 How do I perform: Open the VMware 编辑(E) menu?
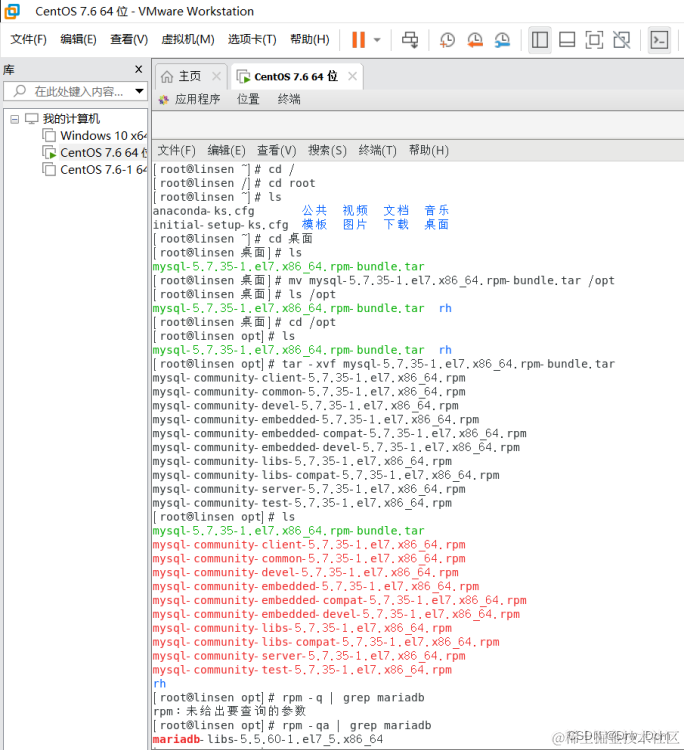[x=79, y=39]
